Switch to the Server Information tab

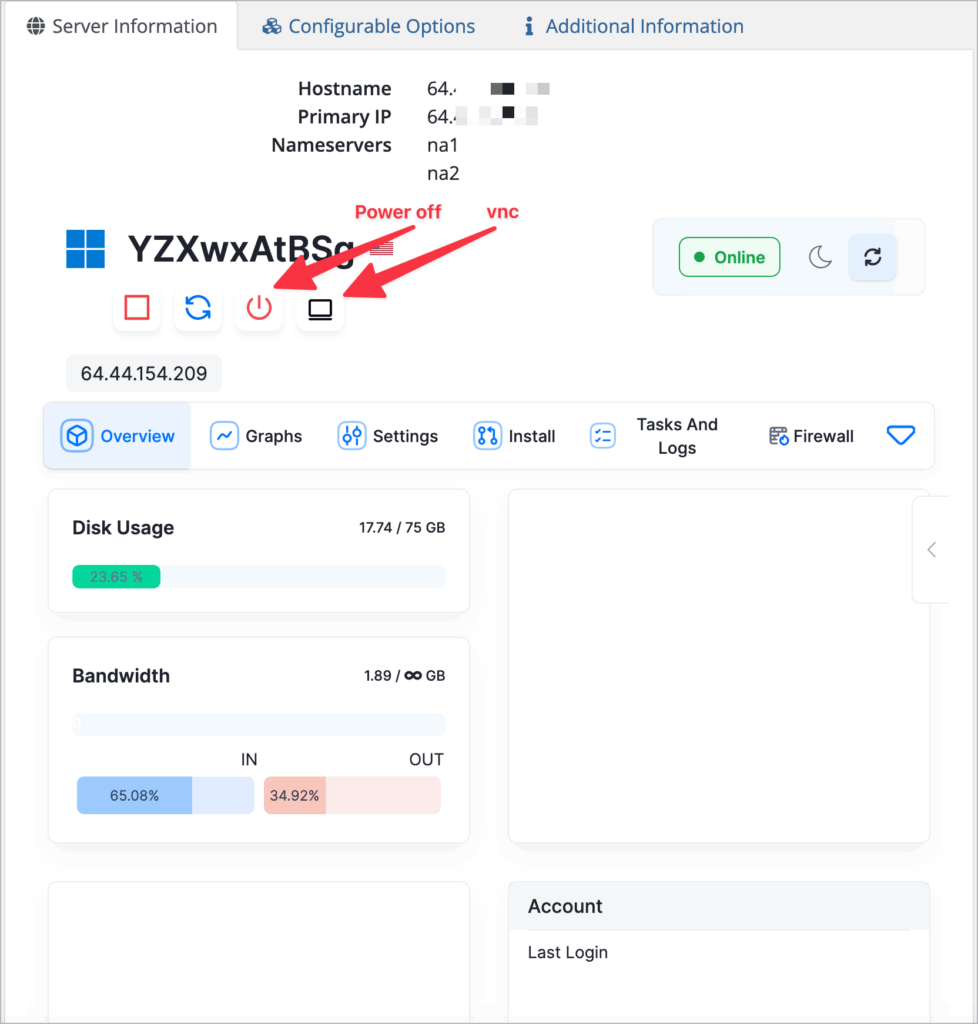click(x=122, y=26)
